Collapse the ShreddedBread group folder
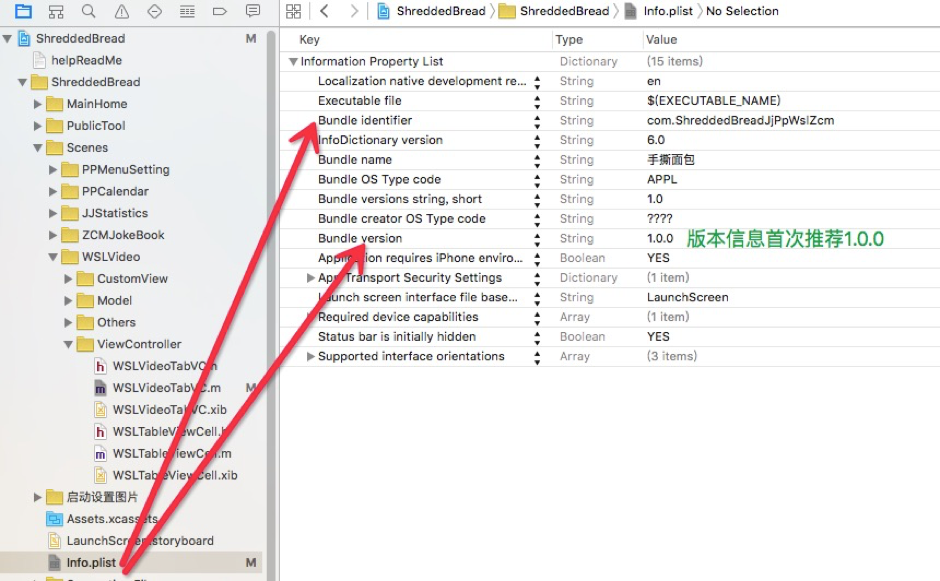Image resolution: width=940 pixels, height=581 pixels. (x=22, y=82)
